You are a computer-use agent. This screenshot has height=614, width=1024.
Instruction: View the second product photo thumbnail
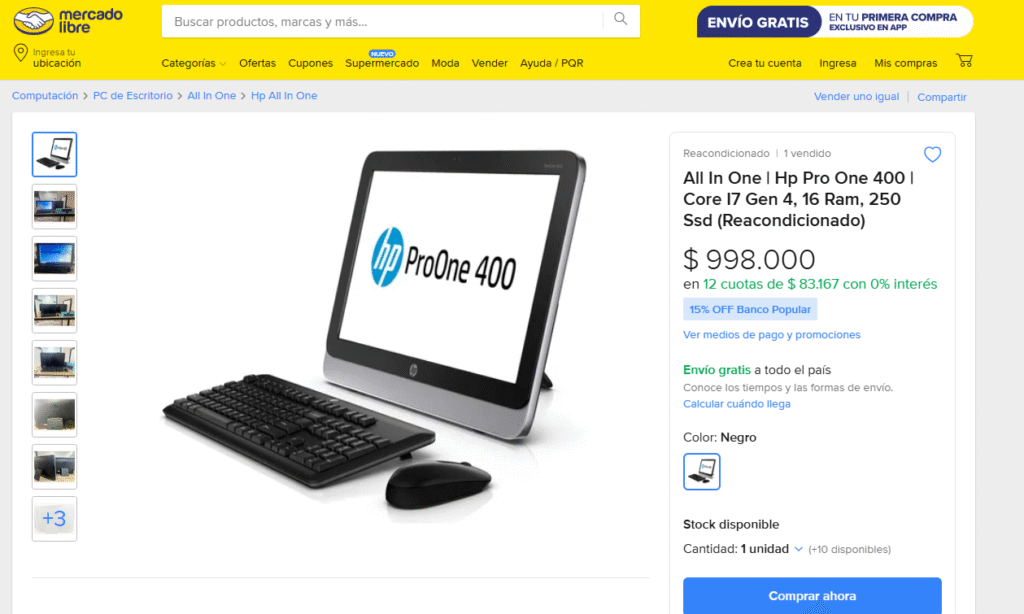[54, 206]
